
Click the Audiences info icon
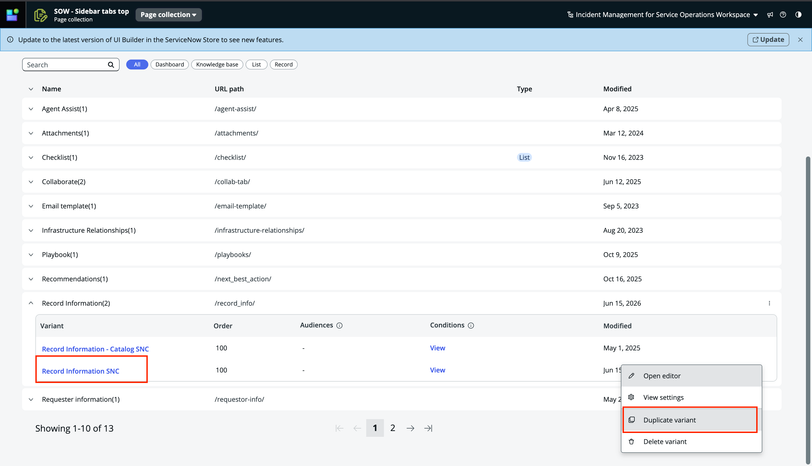(x=340, y=326)
